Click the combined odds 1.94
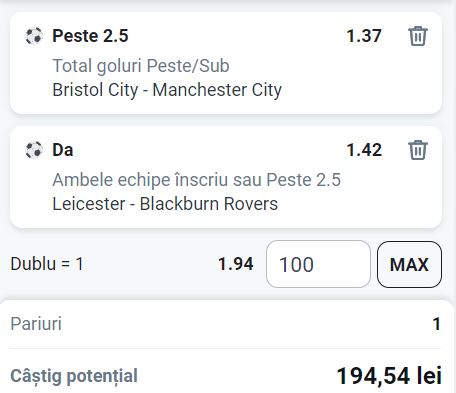Screen dimensions: 456x393 pyautogui.click(x=236, y=264)
